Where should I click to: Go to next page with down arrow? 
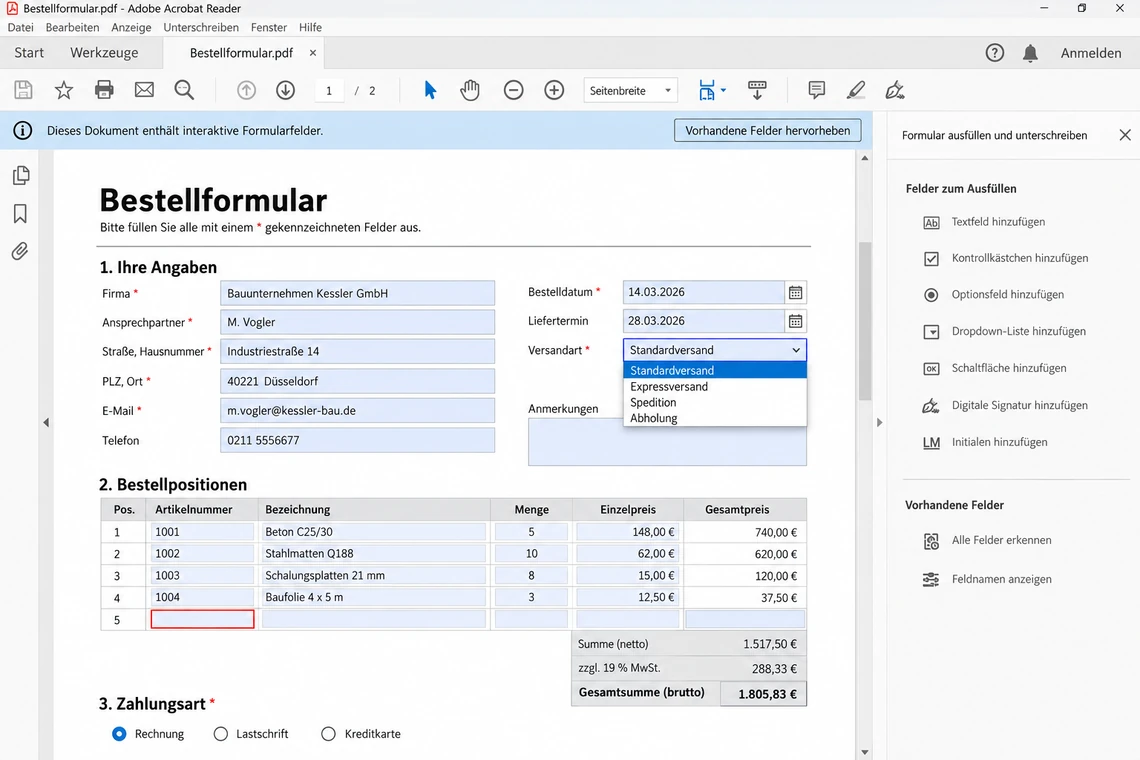(x=286, y=90)
